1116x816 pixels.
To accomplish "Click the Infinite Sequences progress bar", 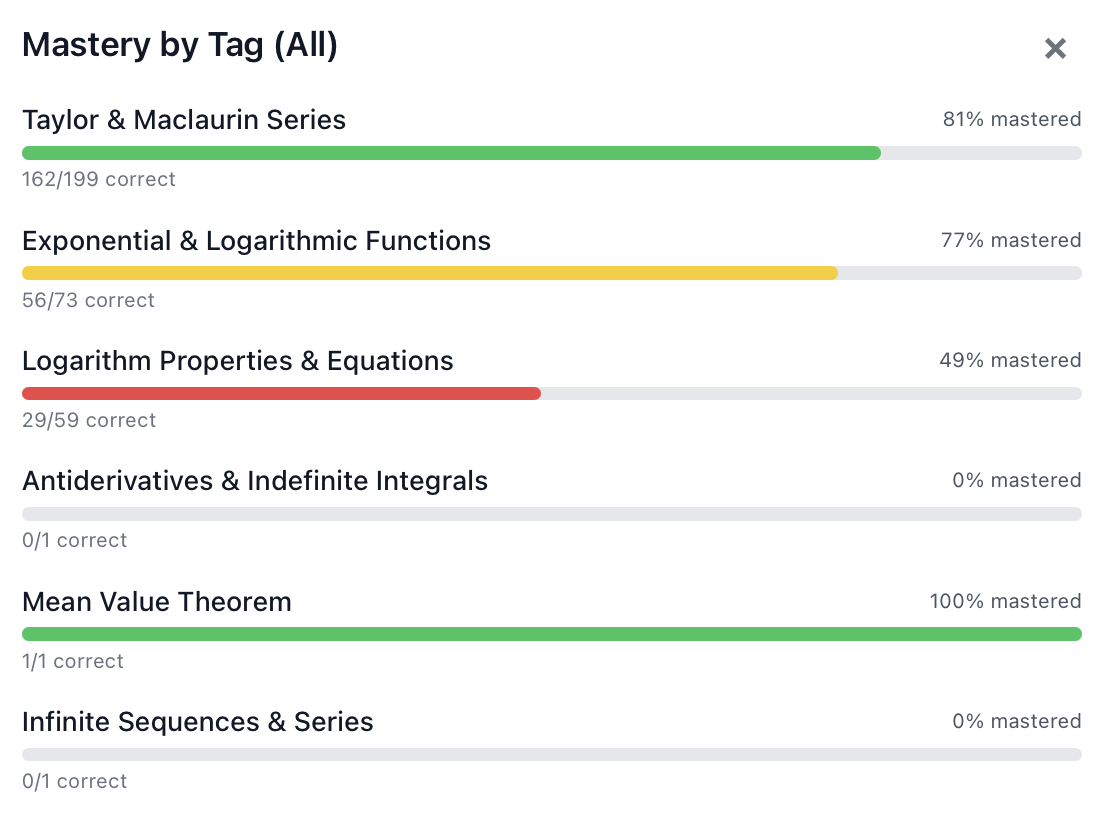I will (x=550, y=754).
